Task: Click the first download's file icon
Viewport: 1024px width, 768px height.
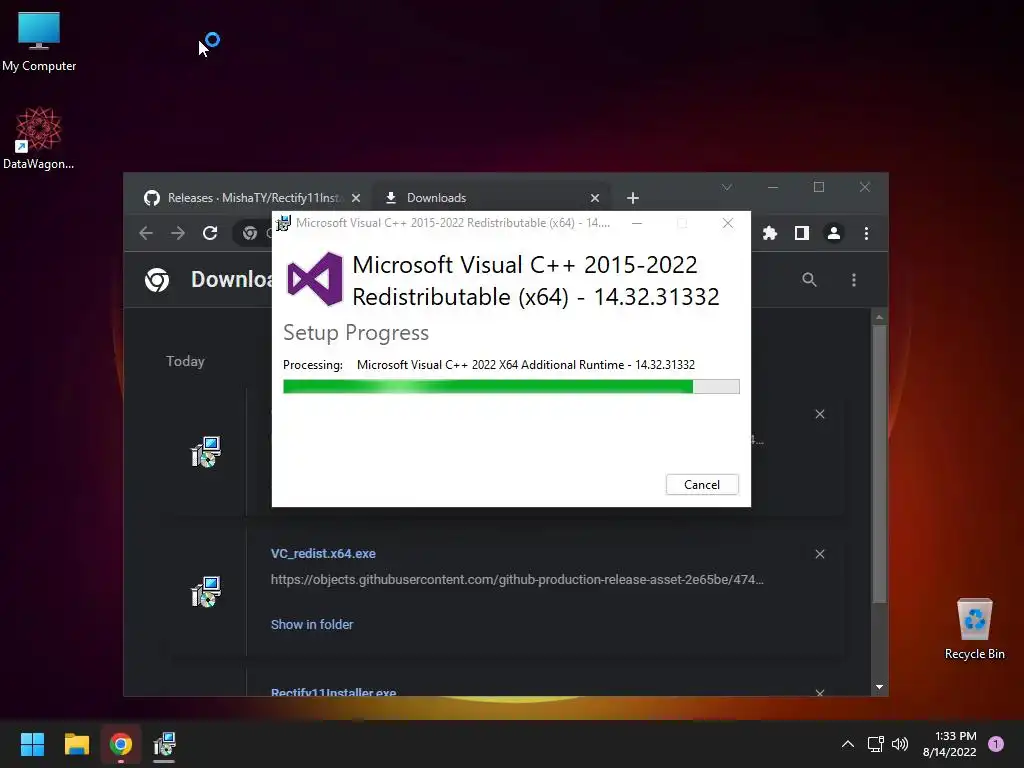Action: (x=205, y=452)
